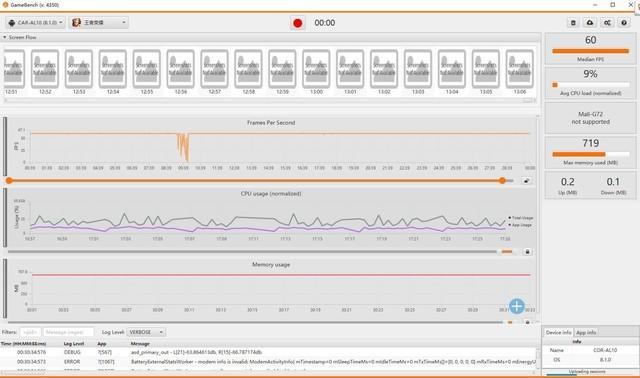Open settings via the gears icon
The width and height of the screenshot is (640, 378).
[607, 23]
